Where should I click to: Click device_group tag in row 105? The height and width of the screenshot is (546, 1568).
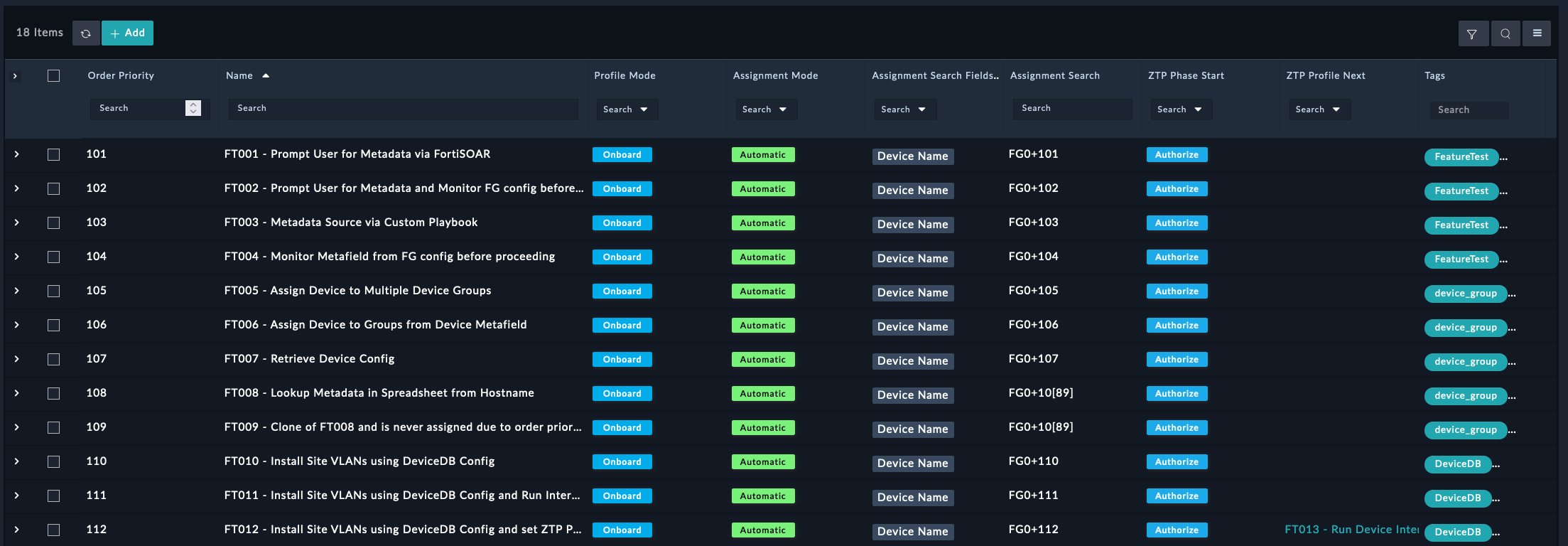(1466, 294)
